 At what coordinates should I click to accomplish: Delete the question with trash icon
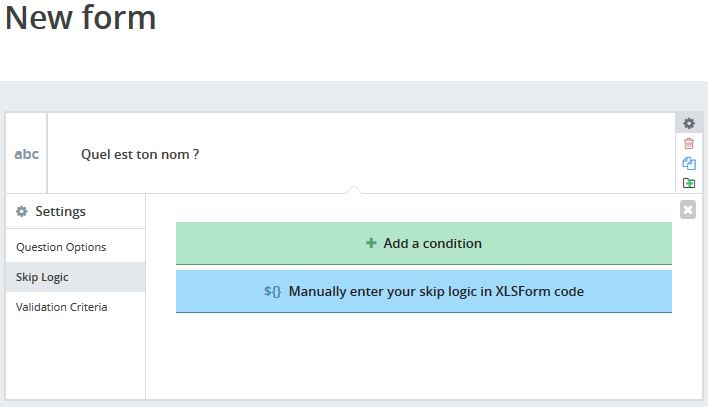689,143
